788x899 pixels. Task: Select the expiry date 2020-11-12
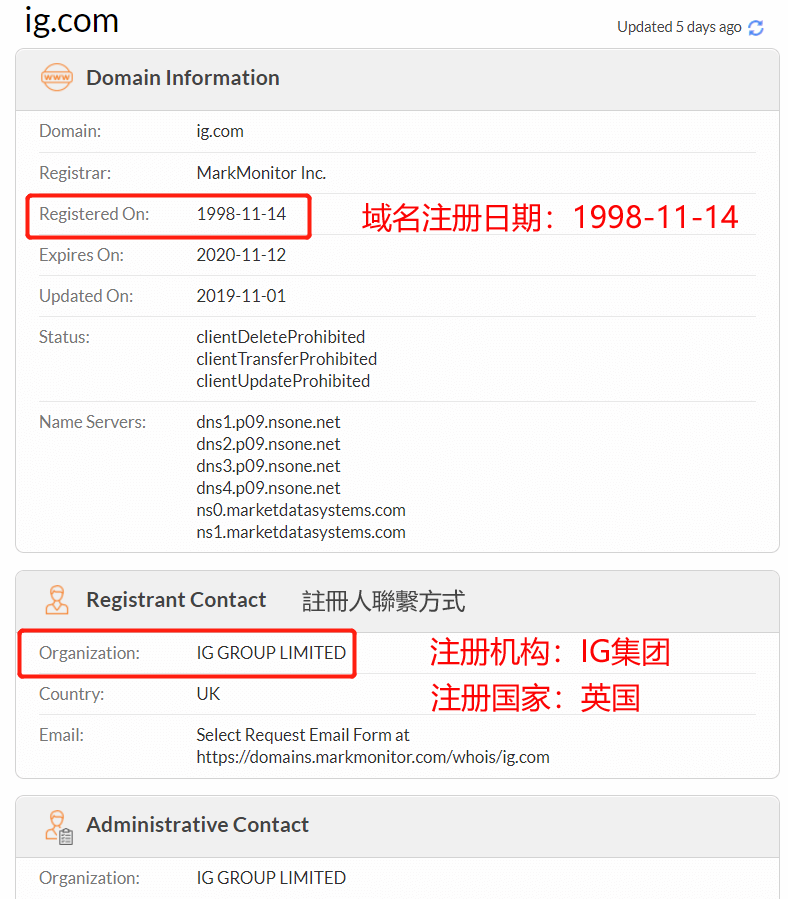pos(241,255)
